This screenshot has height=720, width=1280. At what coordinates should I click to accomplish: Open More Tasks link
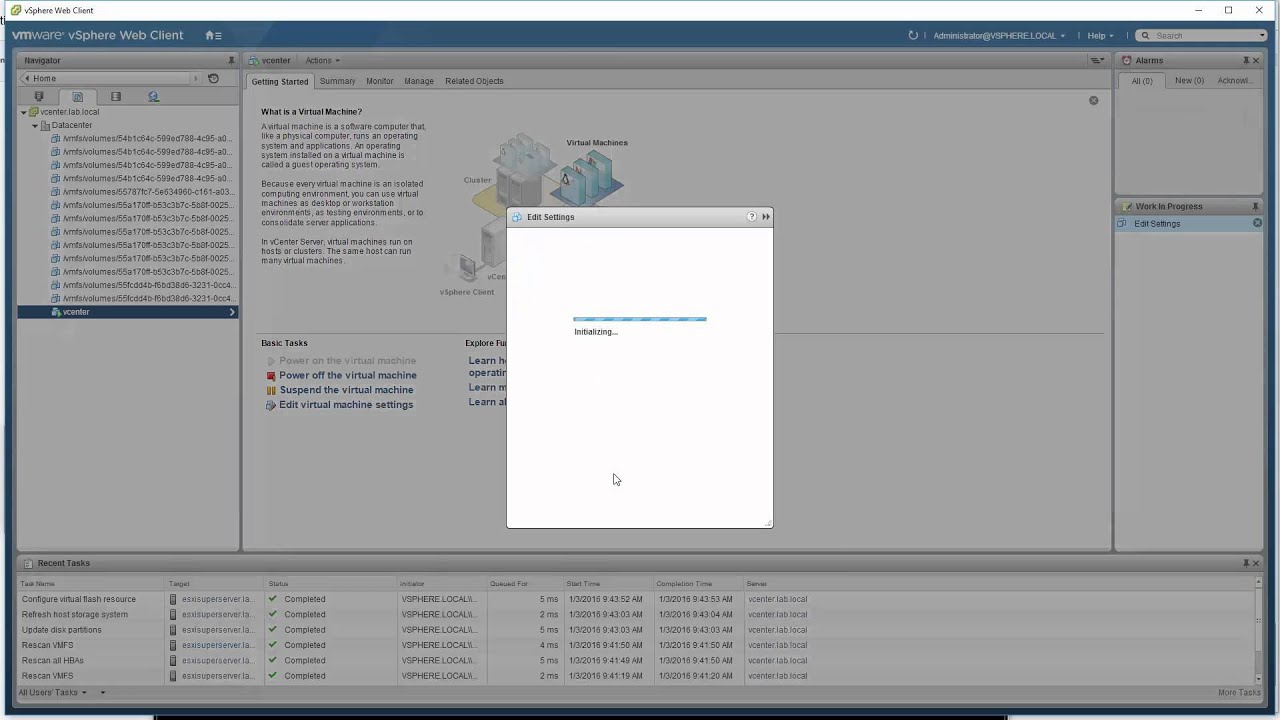point(1239,693)
